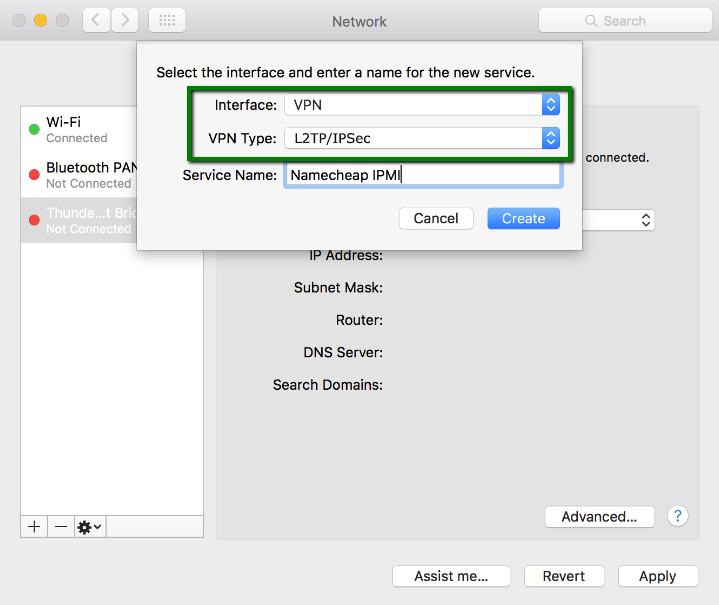The width and height of the screenshot is (719, 605).
Task: Click the forward navigation arrow
Action: pos(125,20)
